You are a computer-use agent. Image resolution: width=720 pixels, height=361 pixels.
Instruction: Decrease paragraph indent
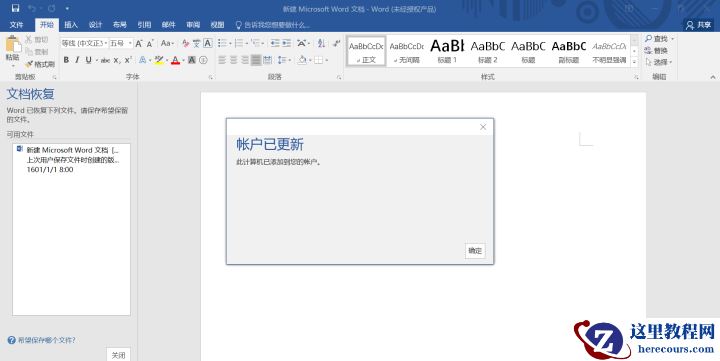pos(275,43)
